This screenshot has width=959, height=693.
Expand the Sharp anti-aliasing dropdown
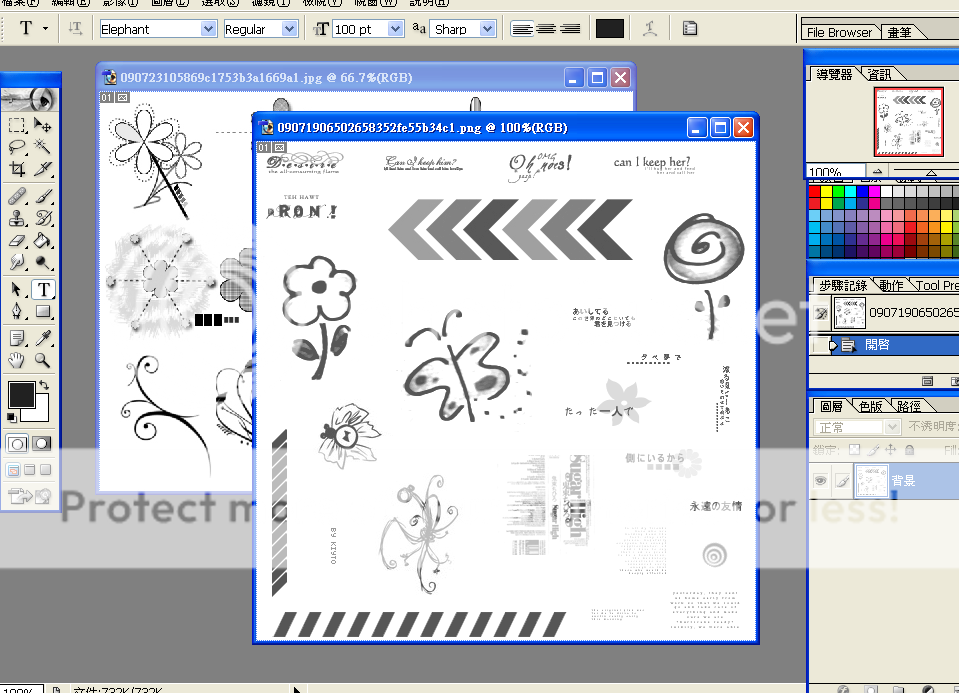tap(487, 29)
